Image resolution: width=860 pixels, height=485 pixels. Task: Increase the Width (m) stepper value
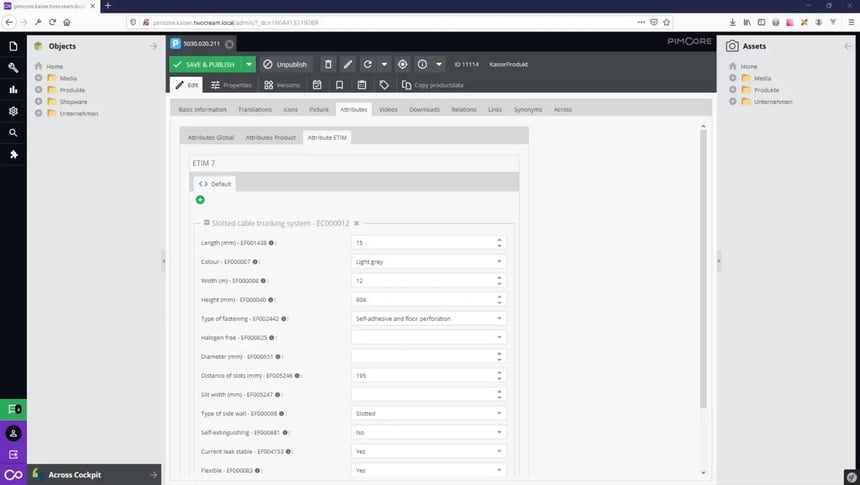499,278
